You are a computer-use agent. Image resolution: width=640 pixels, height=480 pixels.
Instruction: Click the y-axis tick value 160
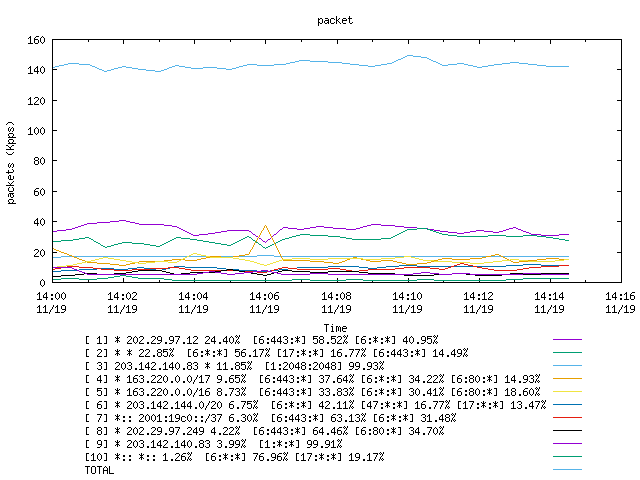pos(36,40)
